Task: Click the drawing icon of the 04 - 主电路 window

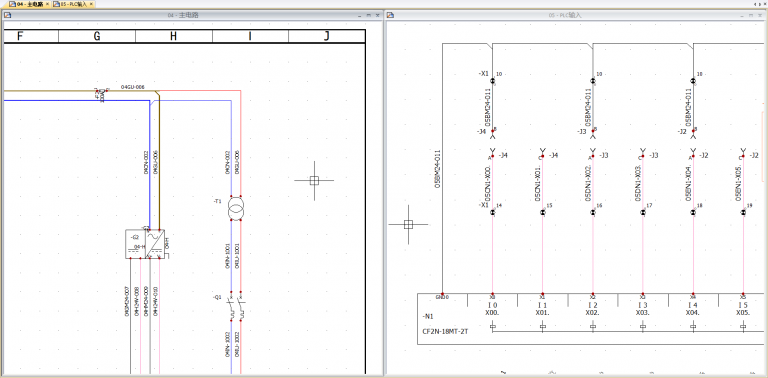Action: 7,15
